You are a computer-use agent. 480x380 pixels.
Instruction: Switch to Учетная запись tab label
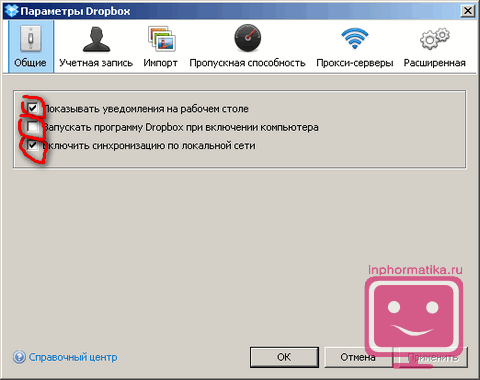tap(96, 63)
